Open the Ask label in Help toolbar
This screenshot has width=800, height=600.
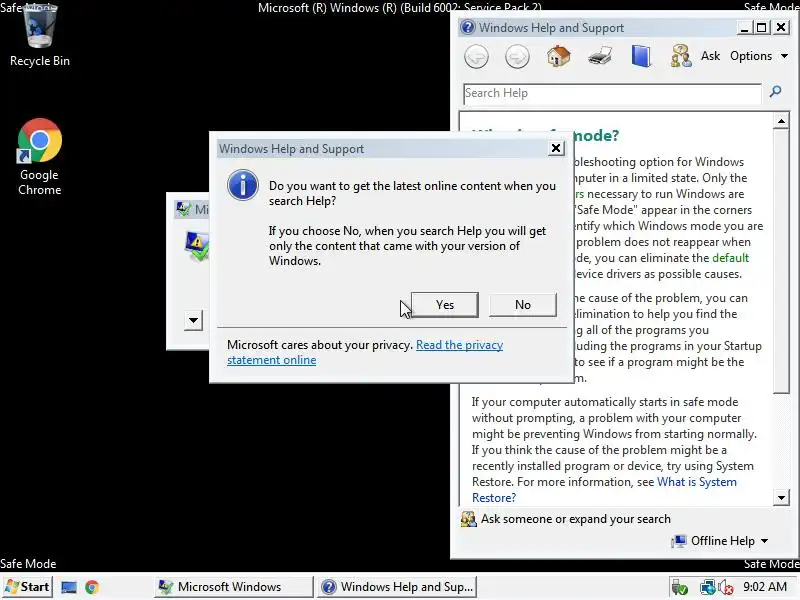710,56
